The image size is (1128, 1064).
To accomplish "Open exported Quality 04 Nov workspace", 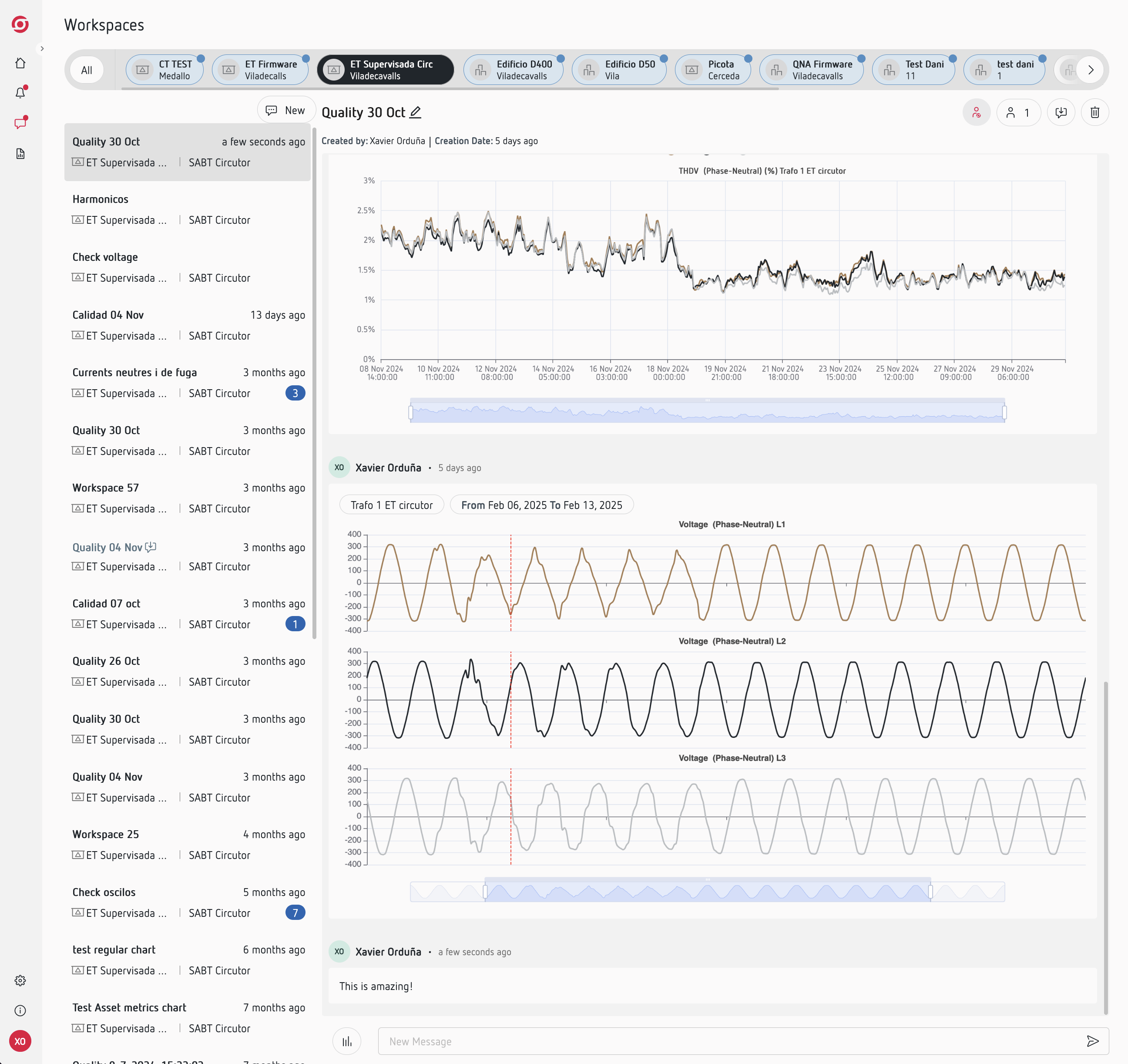I will pos(187,557).
